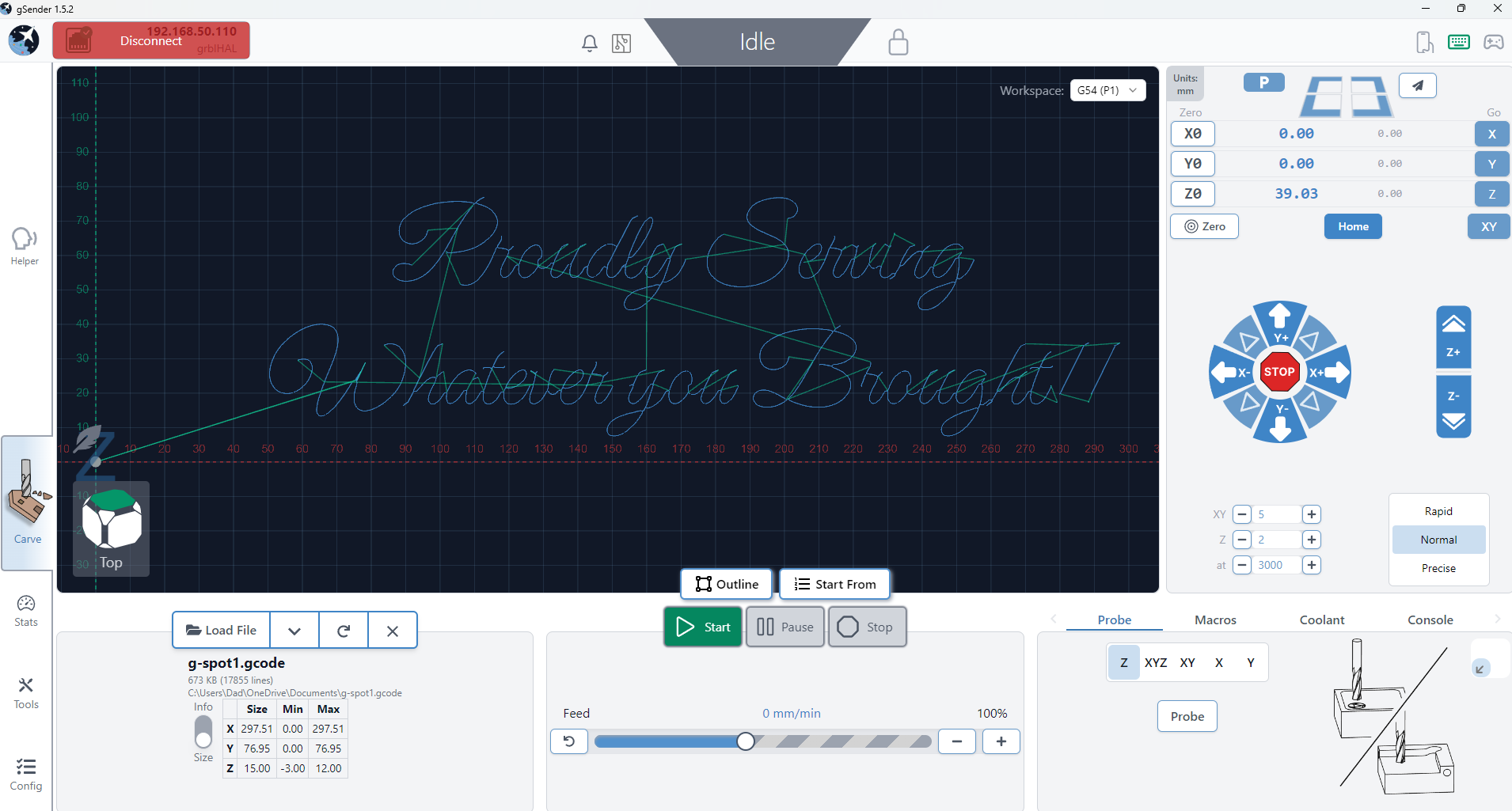Image resolution: width=1512 pixels, height=811 pixels.
Task: Expand the recent files dropdown arrow
Action: 294,631
